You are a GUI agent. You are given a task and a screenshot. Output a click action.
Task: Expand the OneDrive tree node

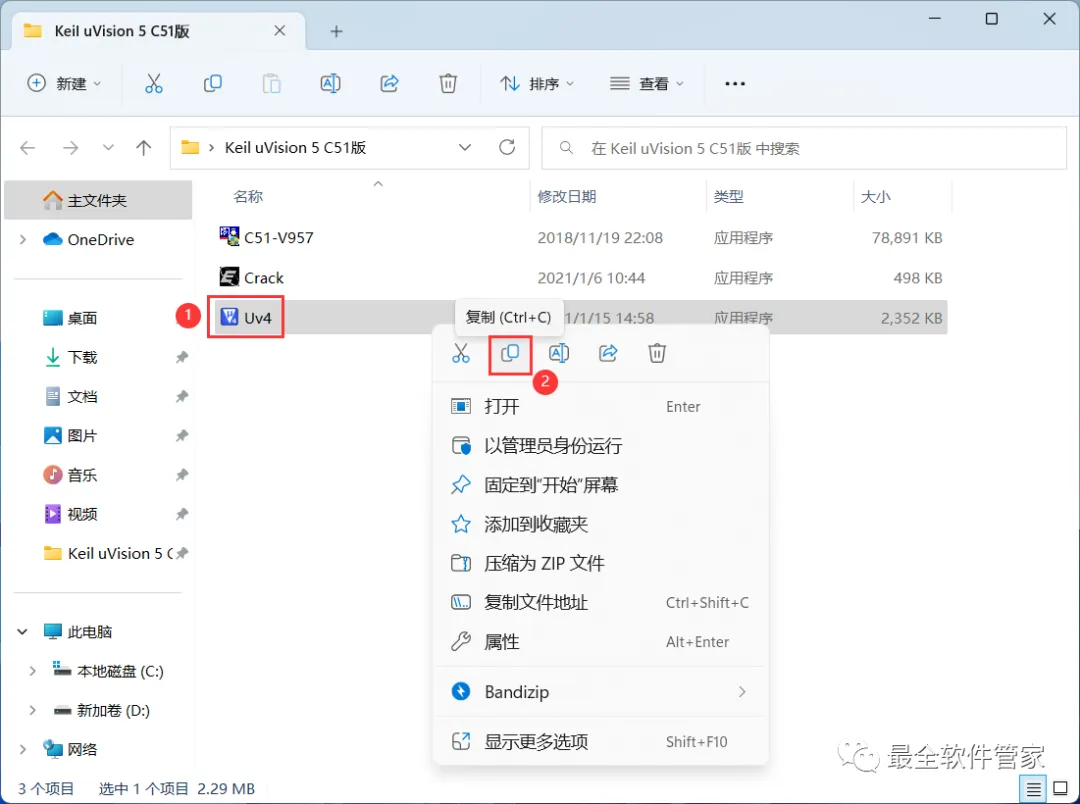(x=23, y=239)
